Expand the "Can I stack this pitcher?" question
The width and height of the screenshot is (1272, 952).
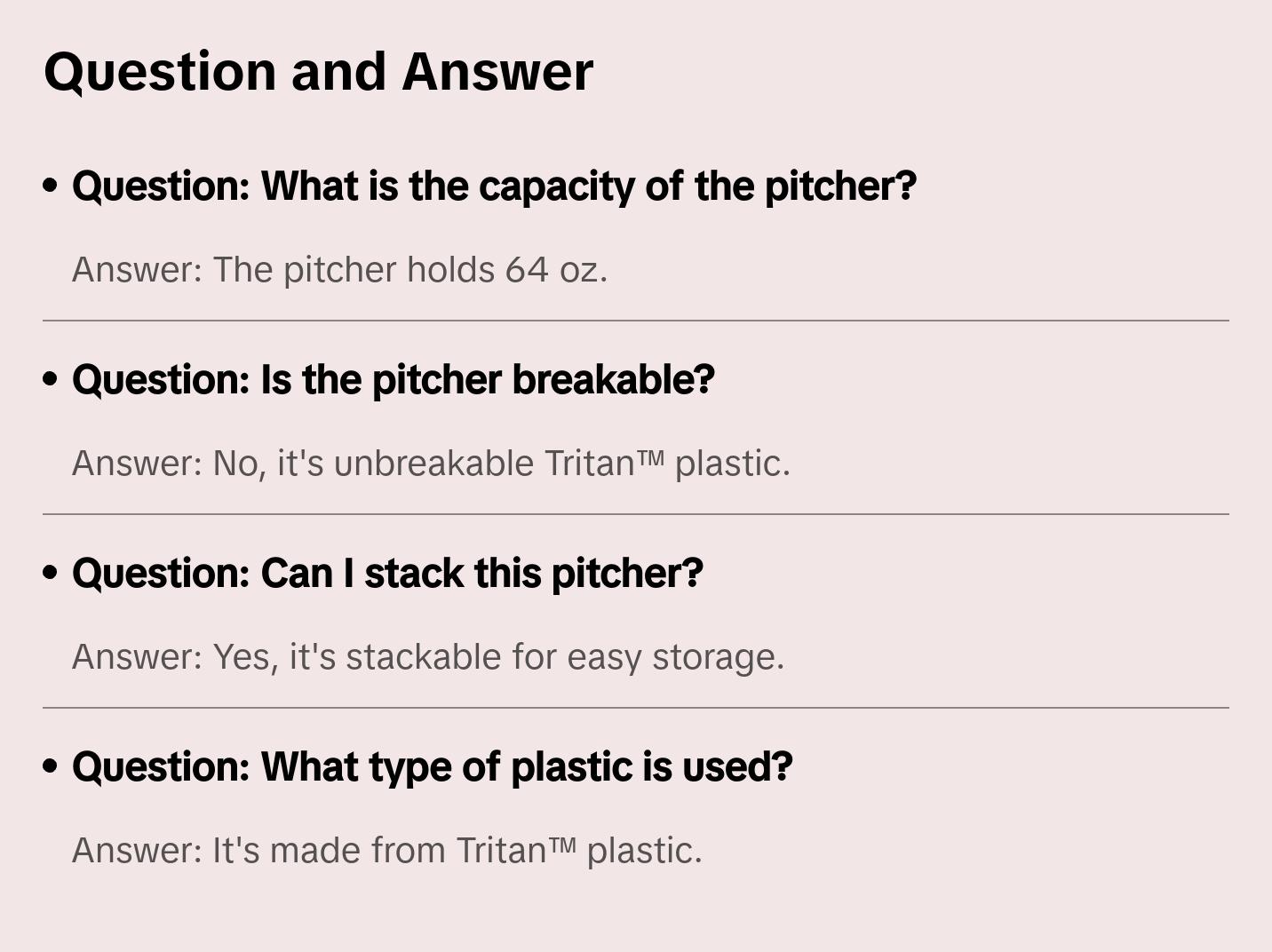pos(387,574)
